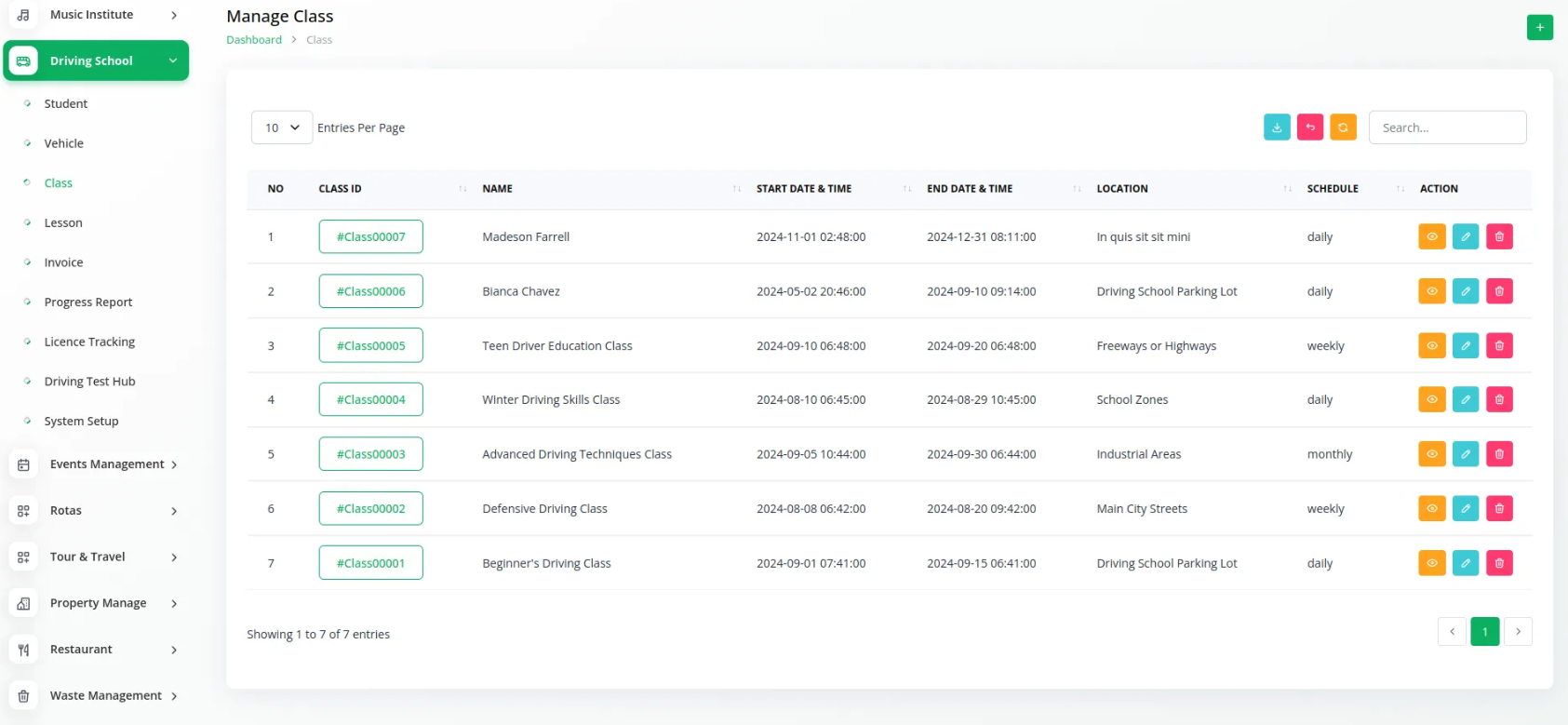Open the Vehicle menu item
This screenshot has width=1568, height=725.
click(64, 143)
